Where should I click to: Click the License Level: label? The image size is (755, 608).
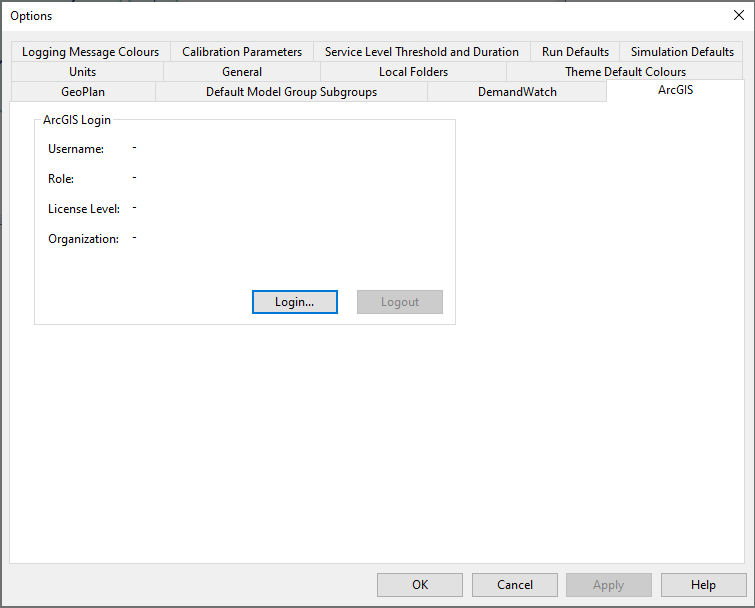(x=84, y=208)
